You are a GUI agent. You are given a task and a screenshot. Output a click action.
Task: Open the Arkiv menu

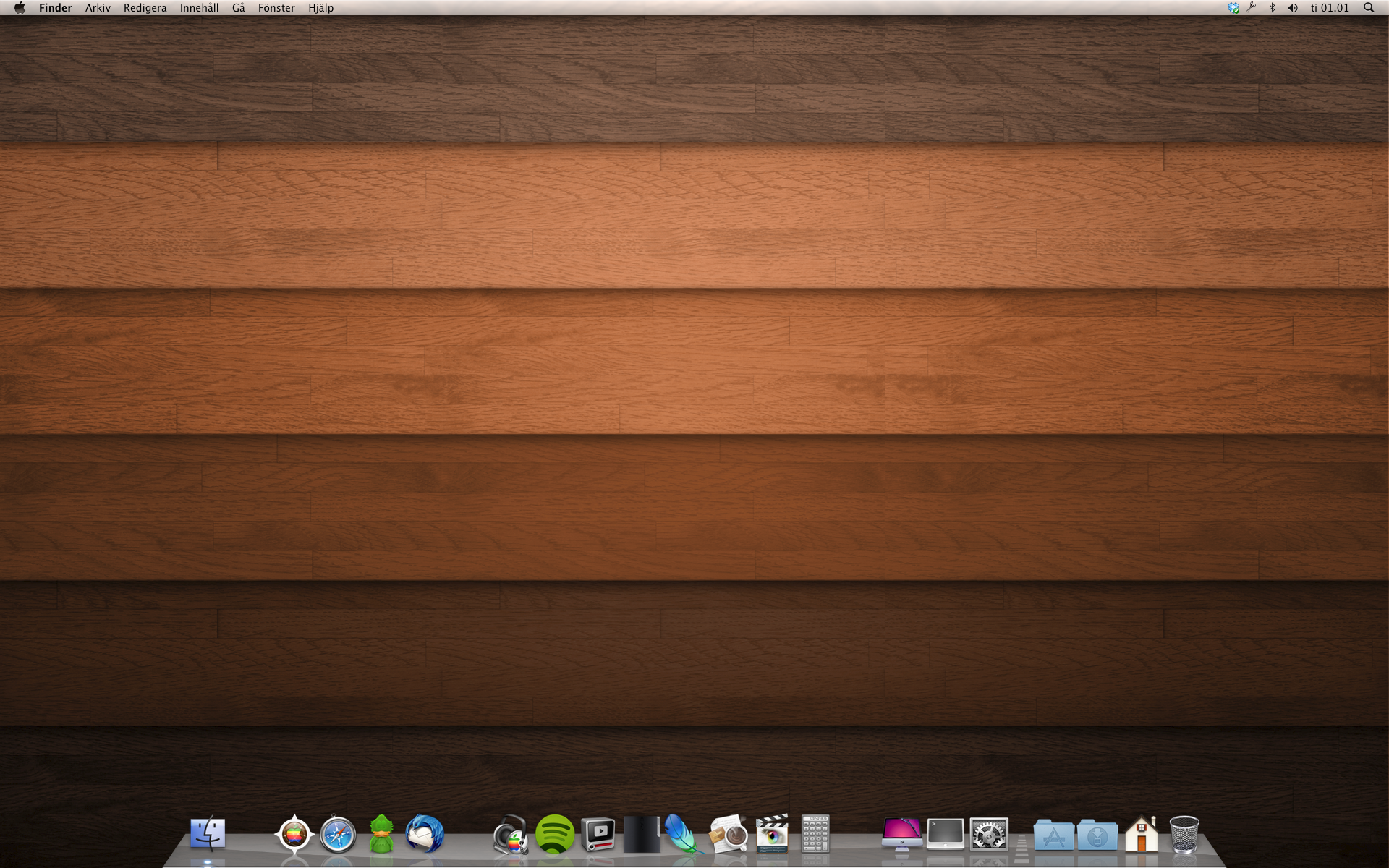98,8
